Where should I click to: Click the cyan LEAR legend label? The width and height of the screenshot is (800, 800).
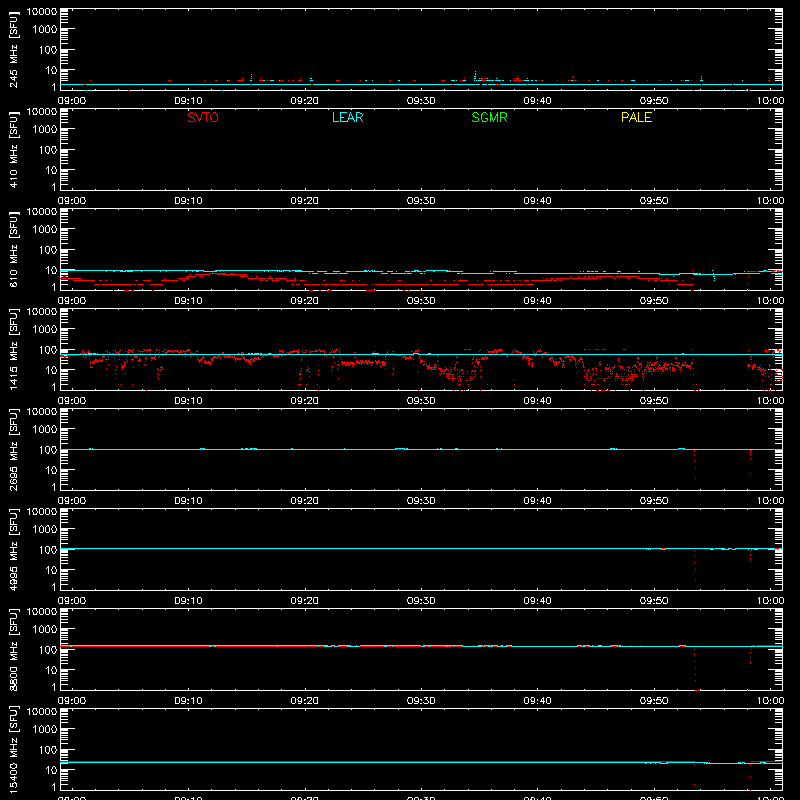tap(347, 117)
